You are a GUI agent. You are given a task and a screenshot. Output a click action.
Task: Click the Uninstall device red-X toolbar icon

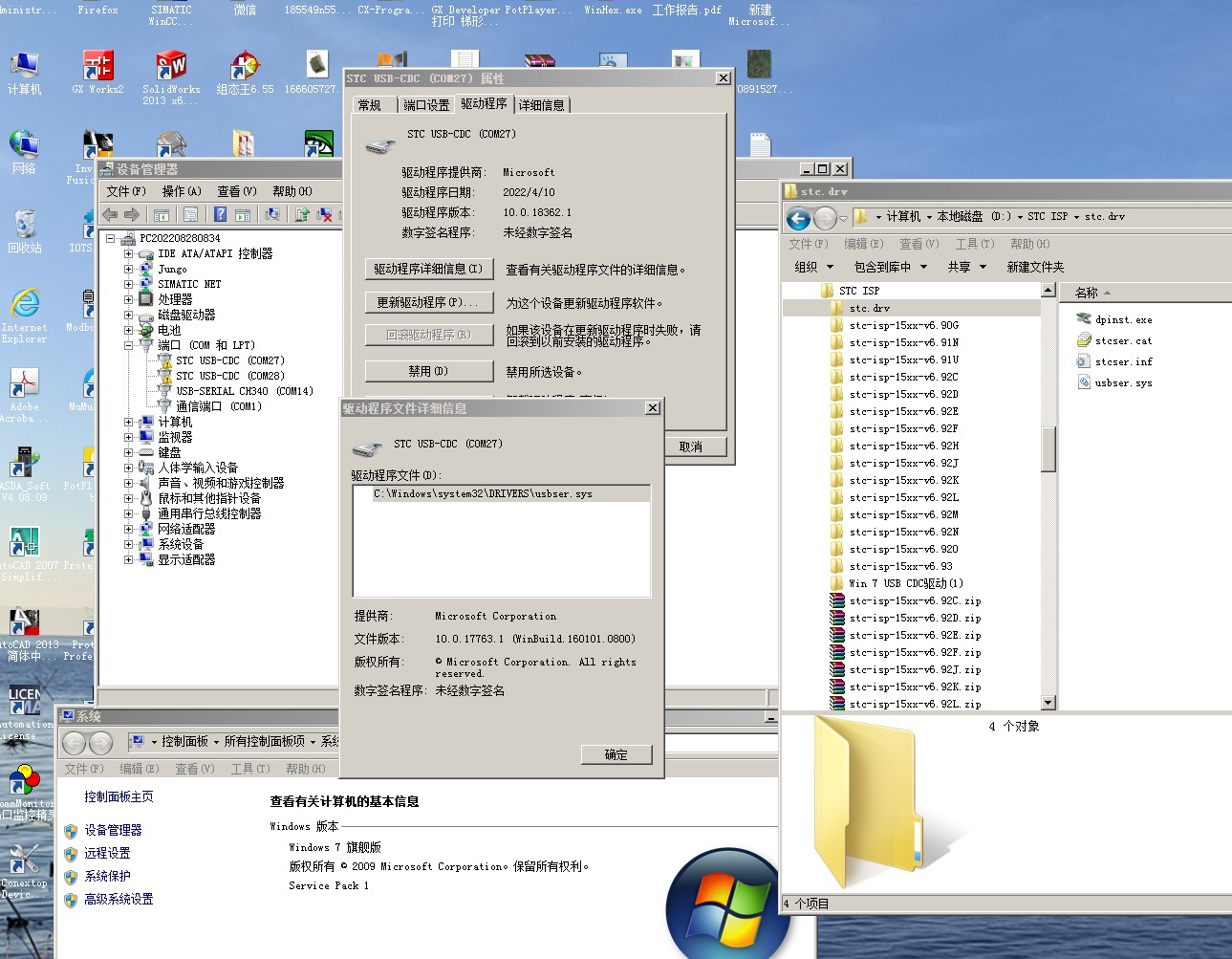pos(325,214)
